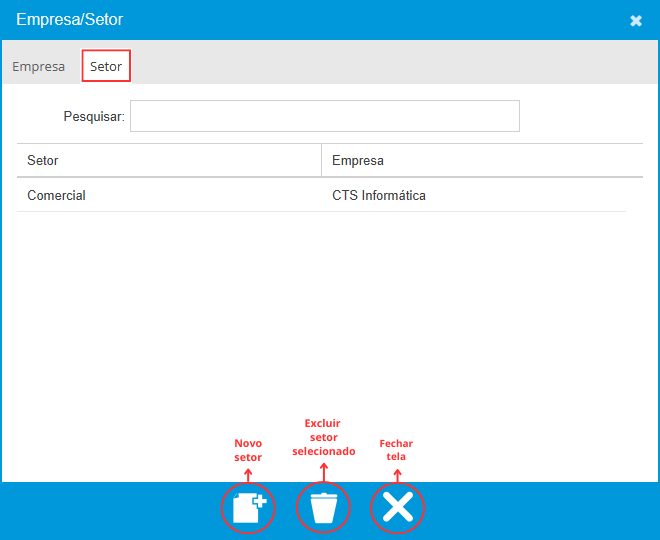
Task: Click the empty list area below Comercial
Action: pos(320,320)
